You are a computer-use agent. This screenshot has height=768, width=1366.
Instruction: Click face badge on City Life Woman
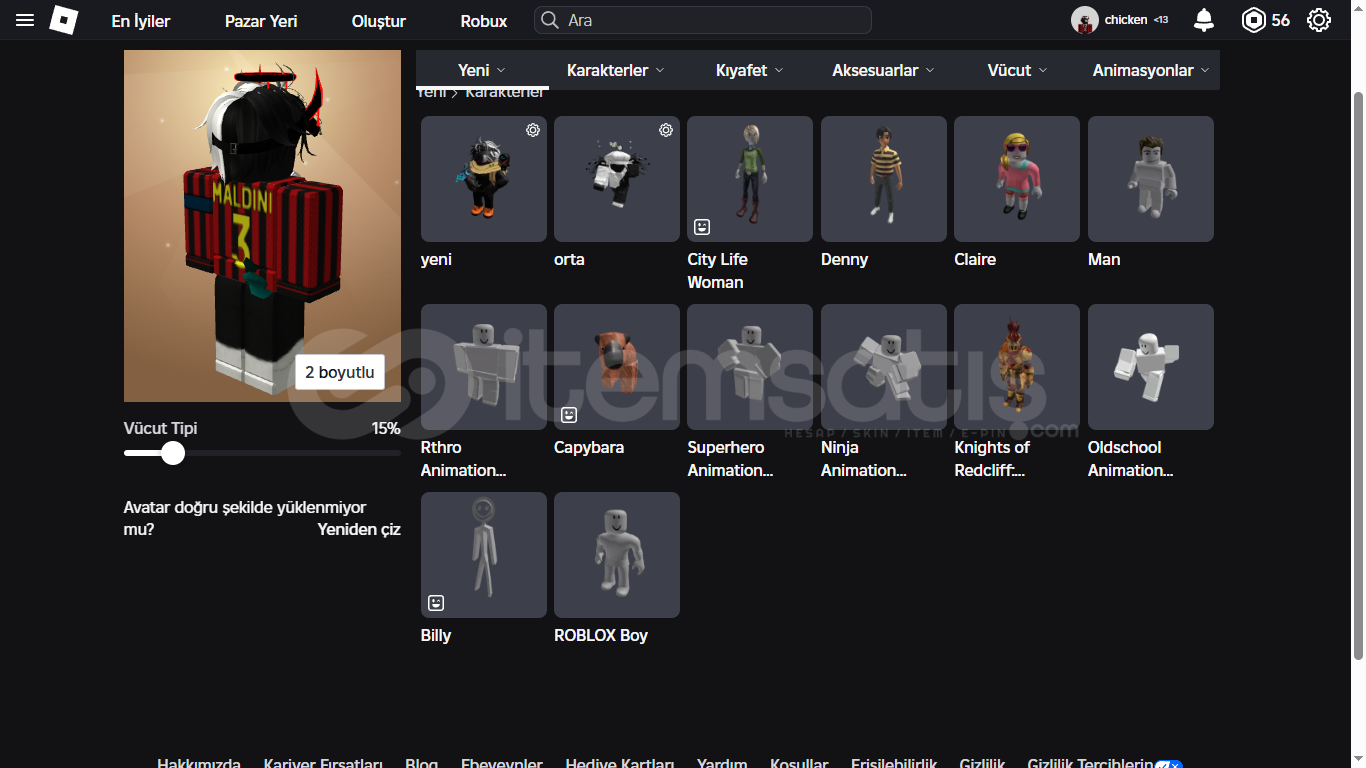[702, 227]
